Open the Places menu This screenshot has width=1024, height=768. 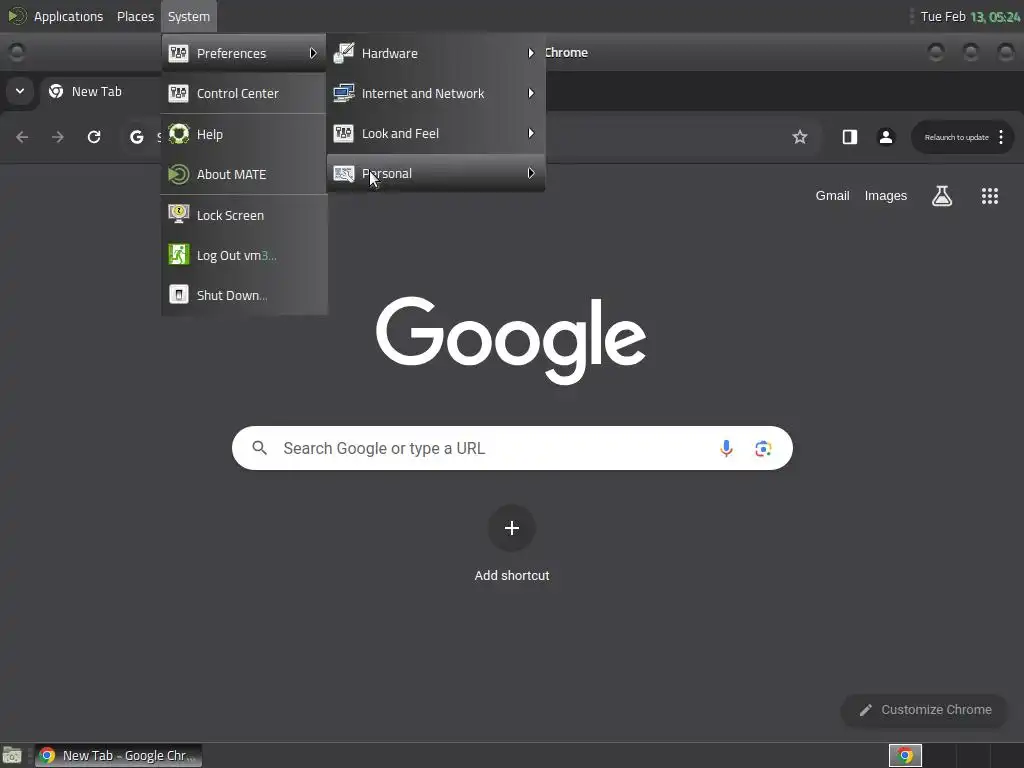coord(135,16)
